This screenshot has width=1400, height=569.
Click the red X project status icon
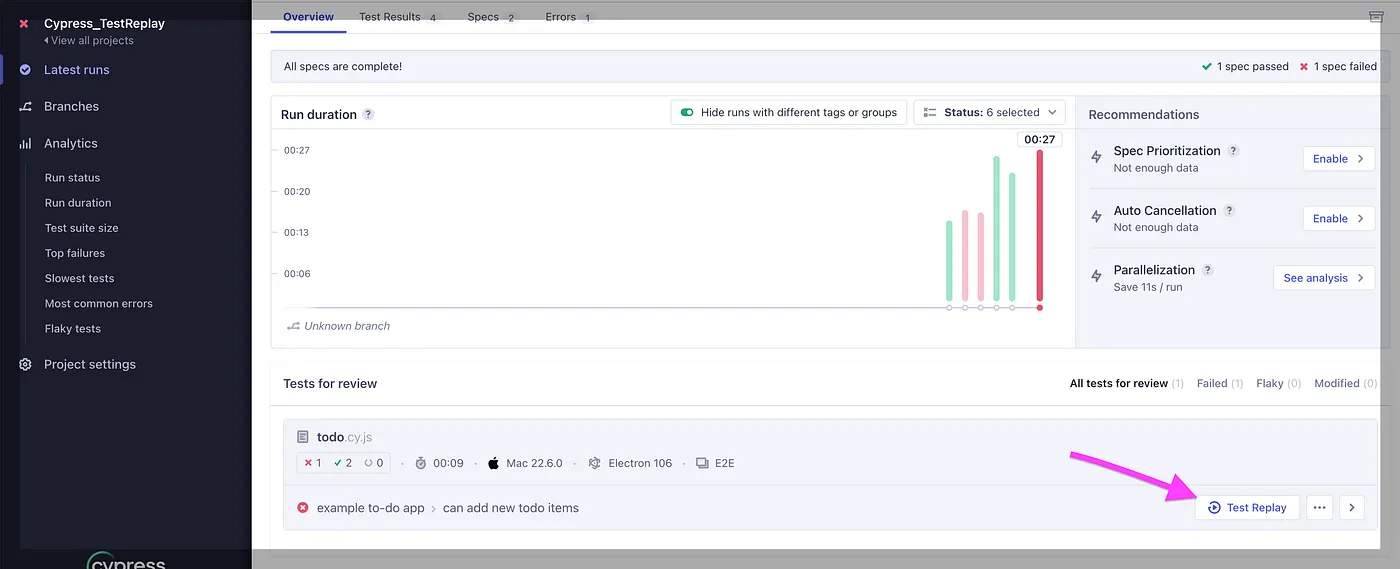click(24, 23)
